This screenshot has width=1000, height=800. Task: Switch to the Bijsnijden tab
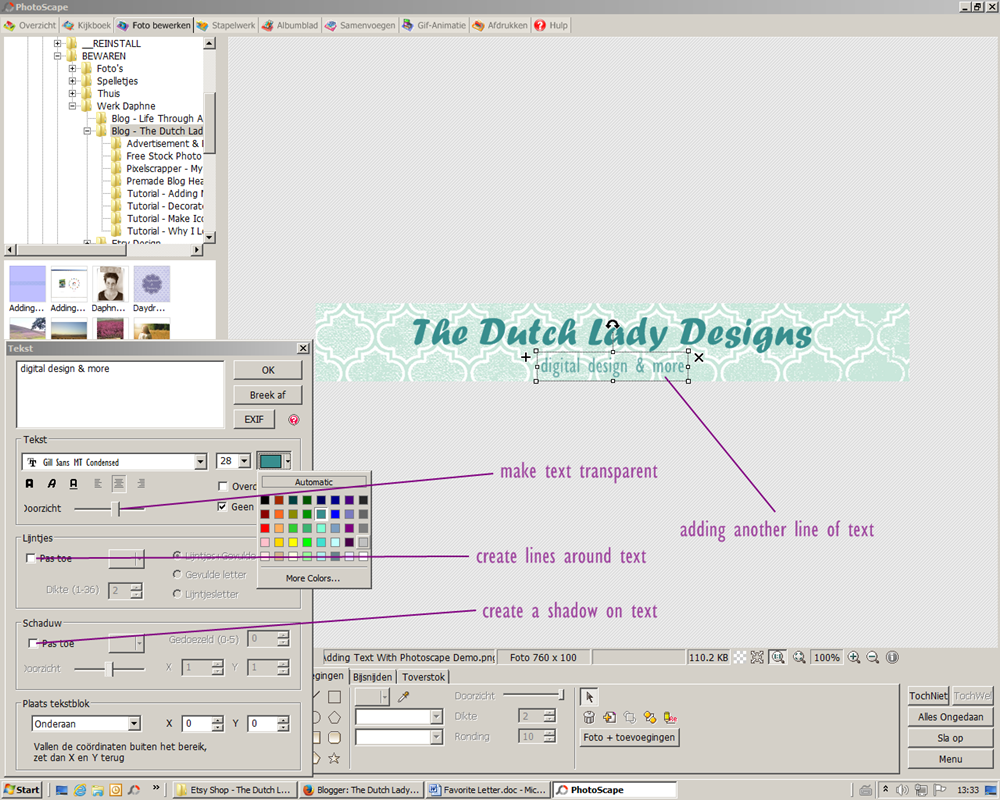(x=372, y=677)
